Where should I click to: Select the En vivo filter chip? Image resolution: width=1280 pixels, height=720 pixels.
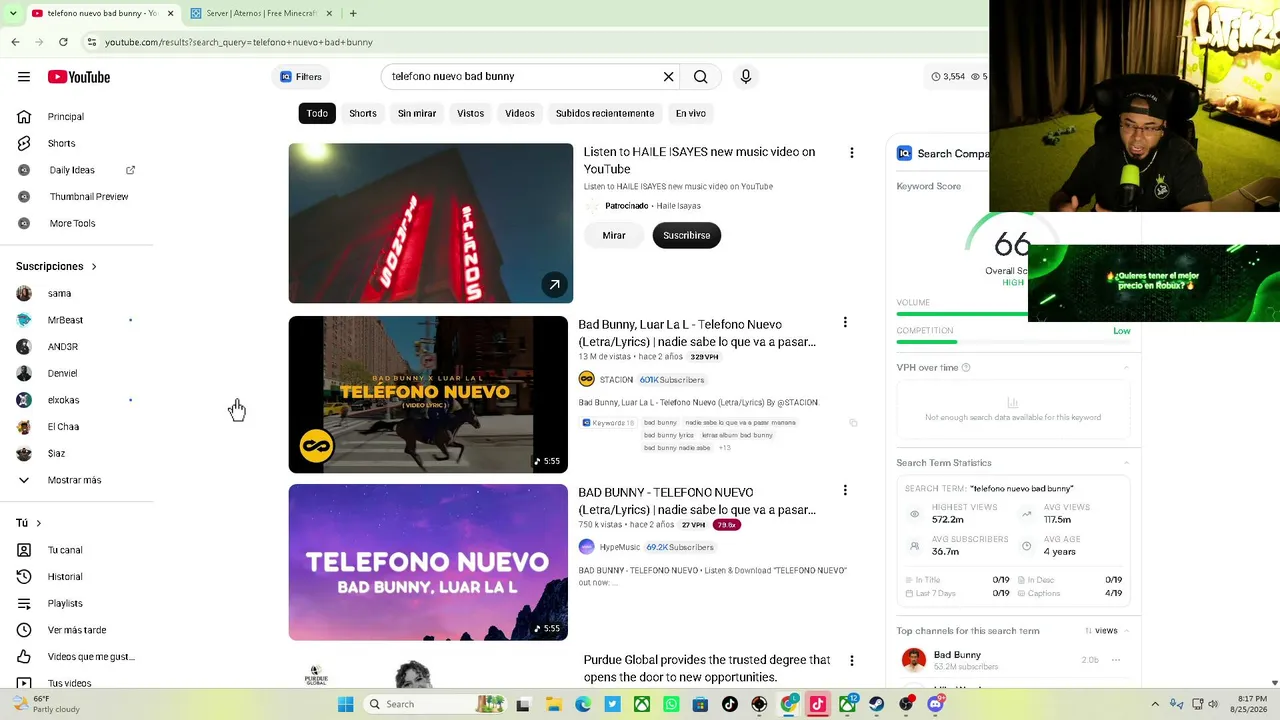[x=691, y=113]
